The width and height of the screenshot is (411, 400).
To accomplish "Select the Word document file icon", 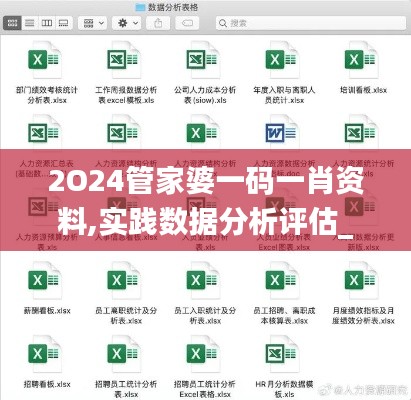I will (282, 133).
